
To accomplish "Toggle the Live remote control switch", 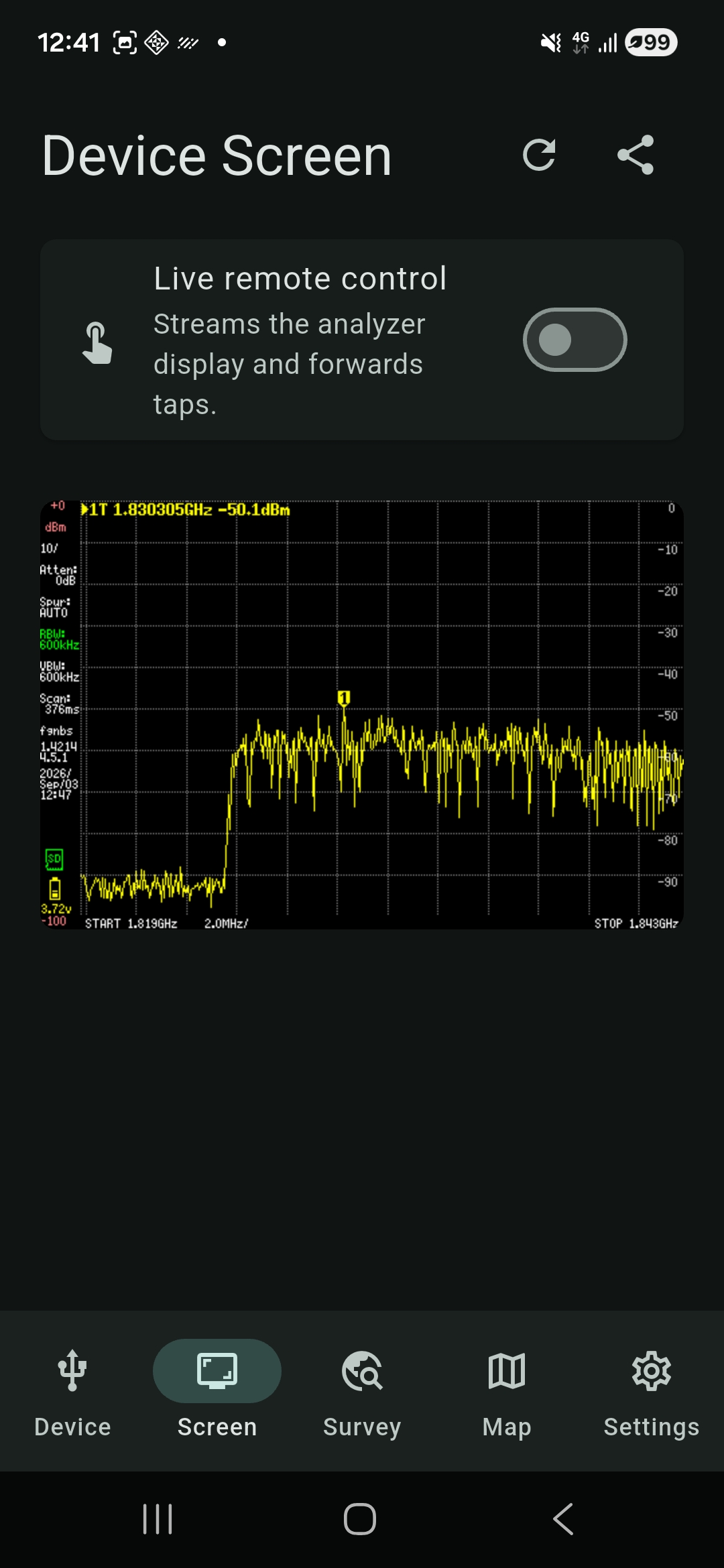I will (575, 340).
